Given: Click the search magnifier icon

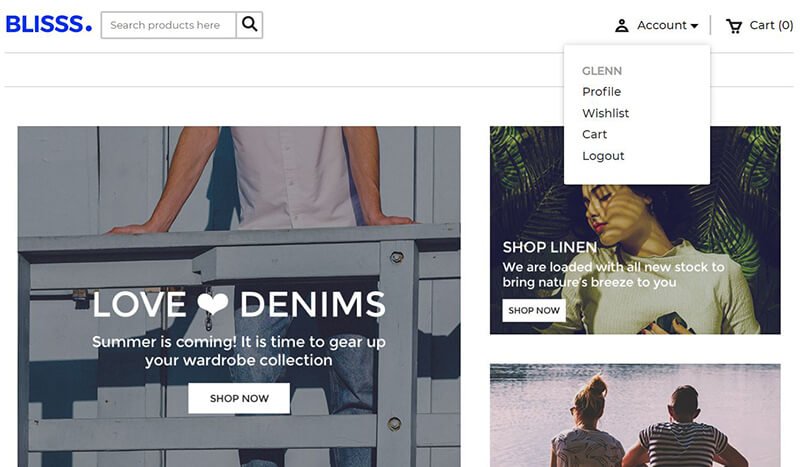Looking at the screenshot, I should tap(249, 25).
